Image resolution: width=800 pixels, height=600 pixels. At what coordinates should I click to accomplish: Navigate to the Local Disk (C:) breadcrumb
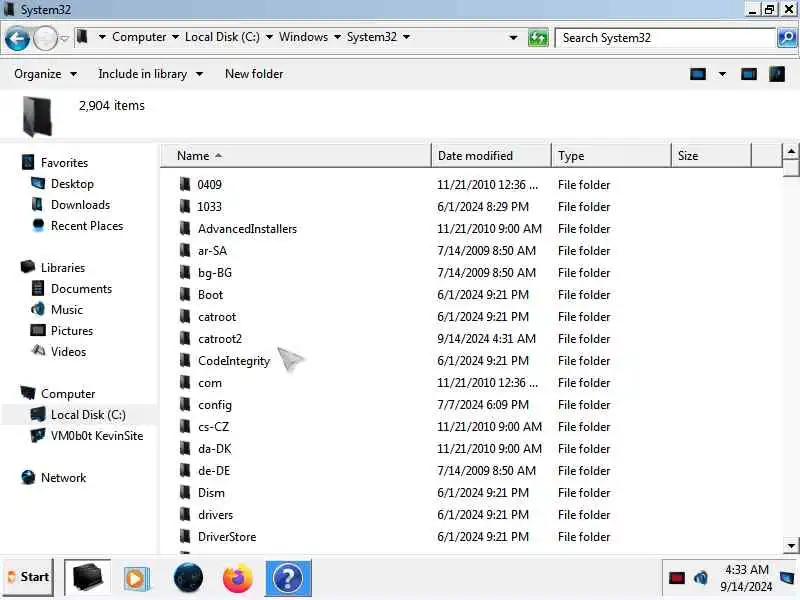222,37
